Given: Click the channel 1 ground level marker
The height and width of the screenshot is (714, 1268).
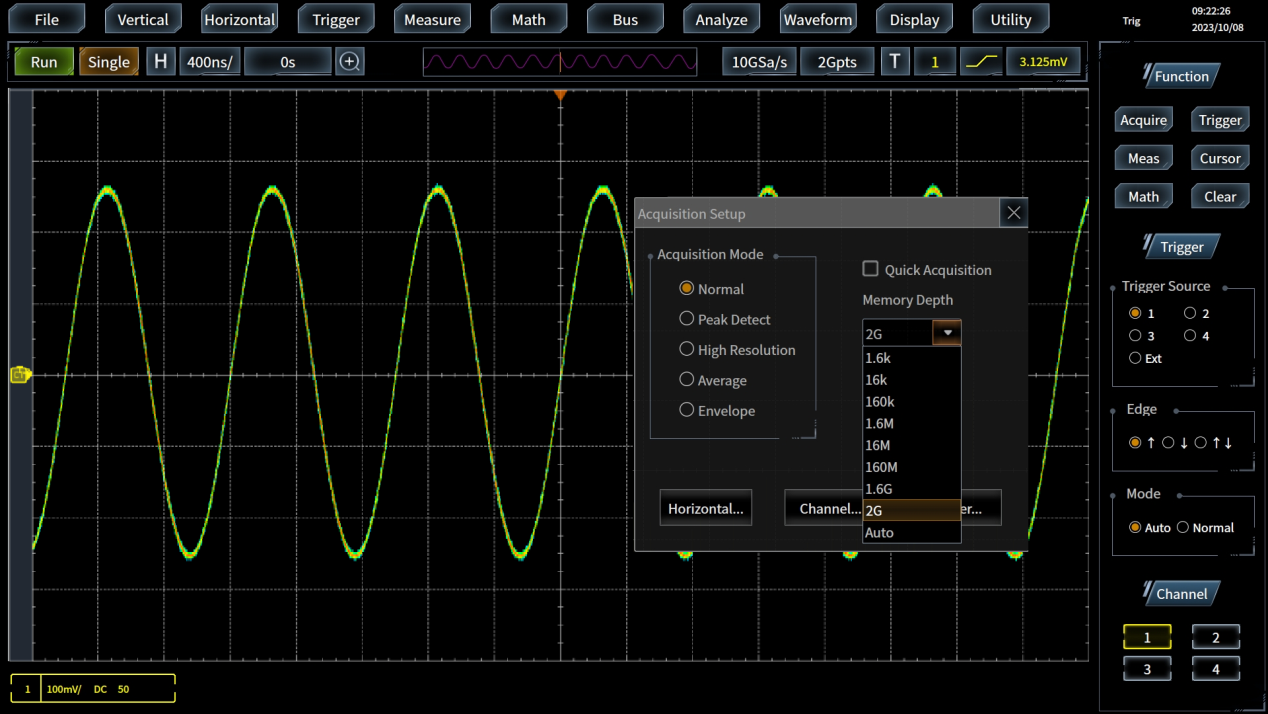Looking at the screenshot, I should coord(20,375).
